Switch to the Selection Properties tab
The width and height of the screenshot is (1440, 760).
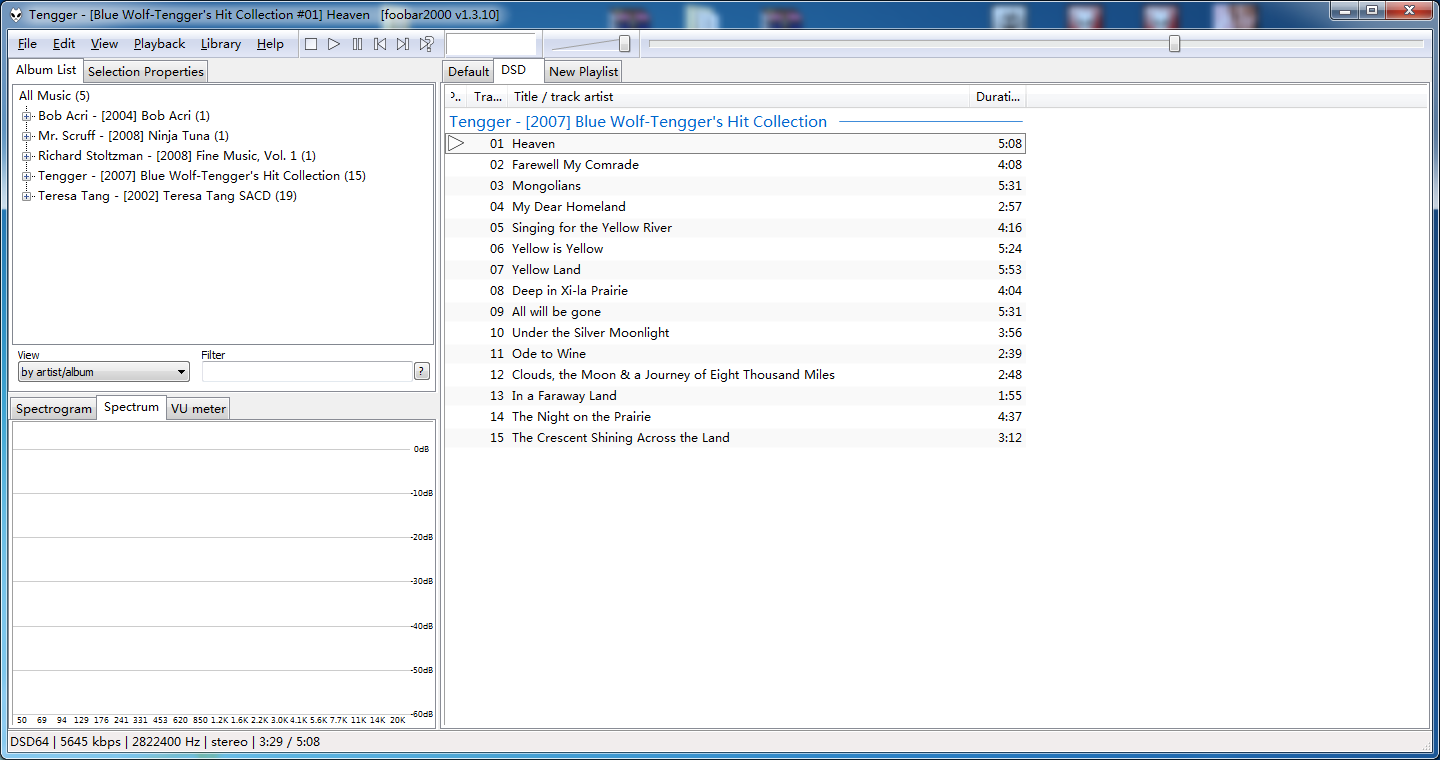(146, 72)
